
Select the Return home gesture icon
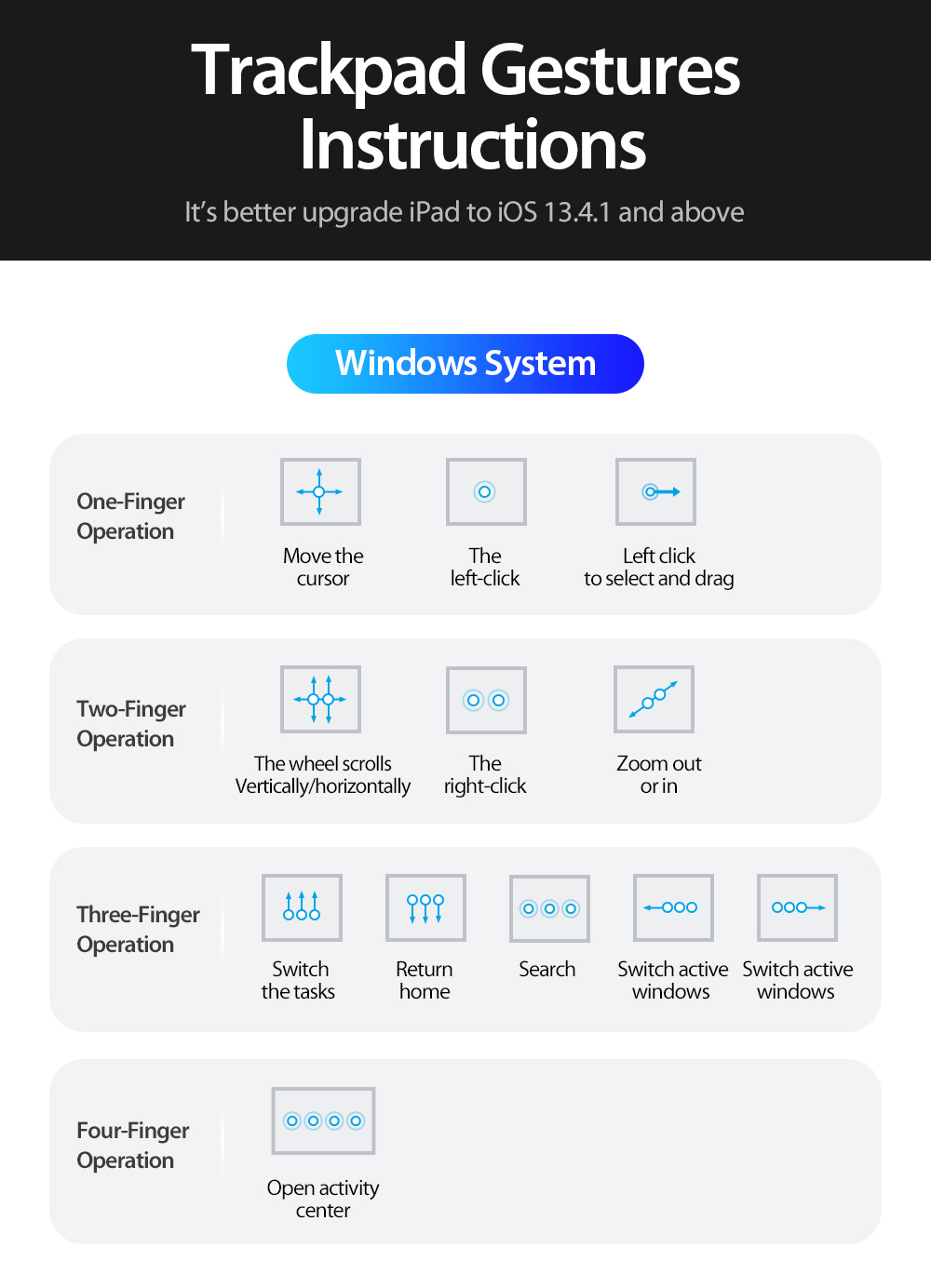(425, 907)
